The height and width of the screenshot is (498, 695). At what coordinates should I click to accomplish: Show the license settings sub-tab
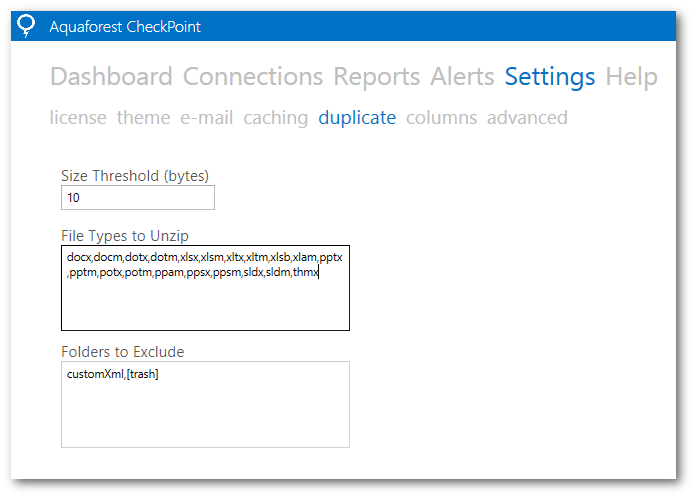pos(78,118)
